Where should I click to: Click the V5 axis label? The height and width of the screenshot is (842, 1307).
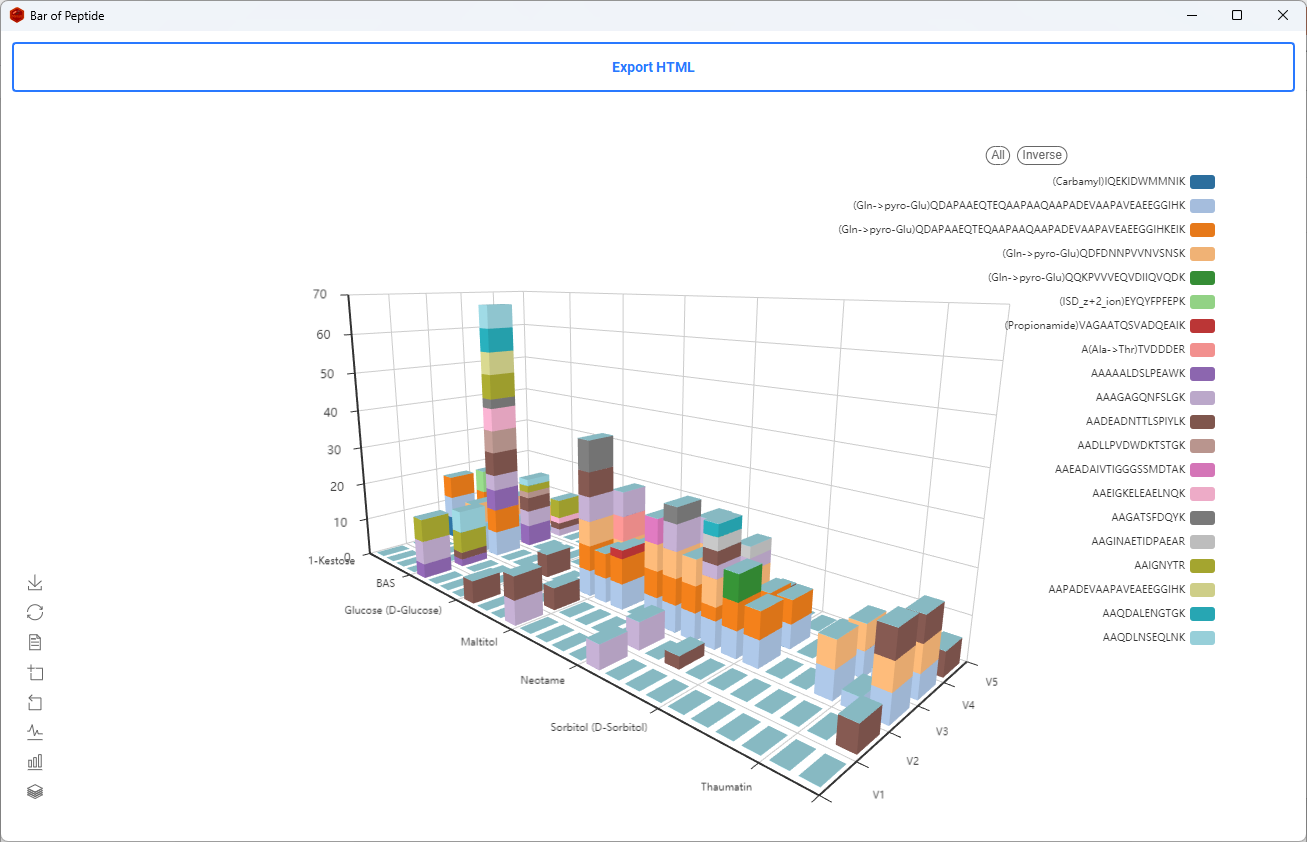click(992, 682)
